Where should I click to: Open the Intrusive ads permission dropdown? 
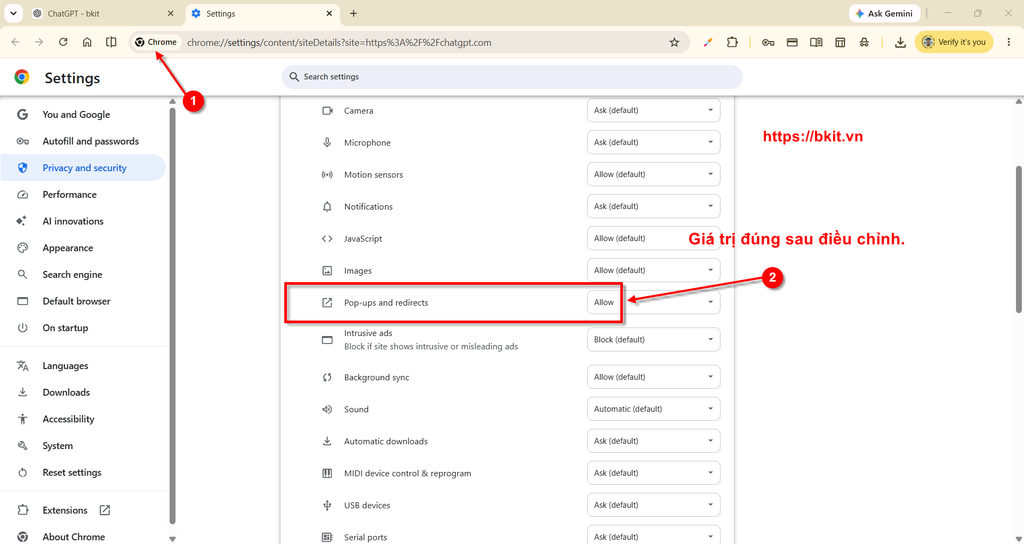pyautogui.click(x=654, y=340)
